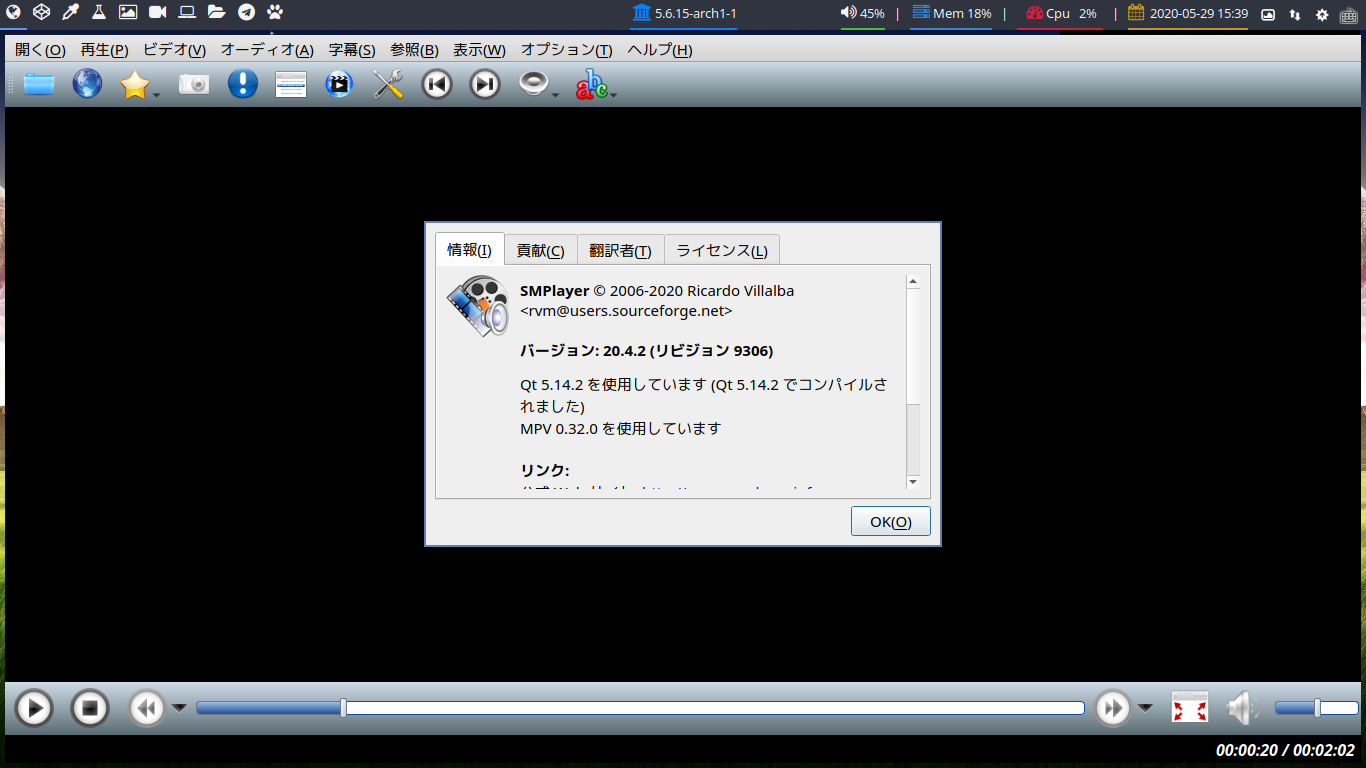Switch to the ライセンス(L) tab
This screenshot has height=768, width=1366.
pos(722,251)
